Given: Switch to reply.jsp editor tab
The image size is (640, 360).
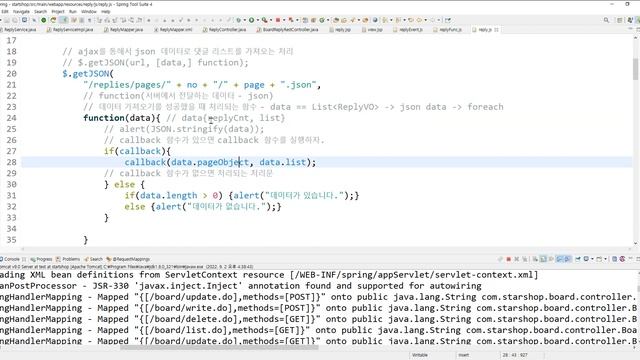Looking at the screenshot, I should (x=340, y=30).
